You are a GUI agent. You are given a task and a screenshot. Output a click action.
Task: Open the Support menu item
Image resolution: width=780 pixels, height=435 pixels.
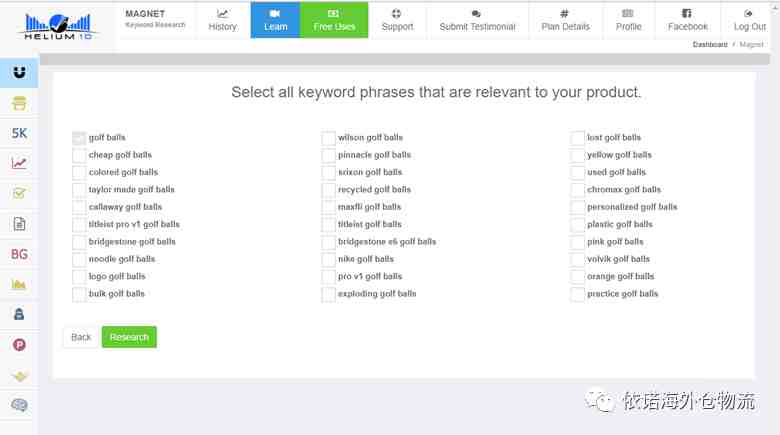point(397,20)
